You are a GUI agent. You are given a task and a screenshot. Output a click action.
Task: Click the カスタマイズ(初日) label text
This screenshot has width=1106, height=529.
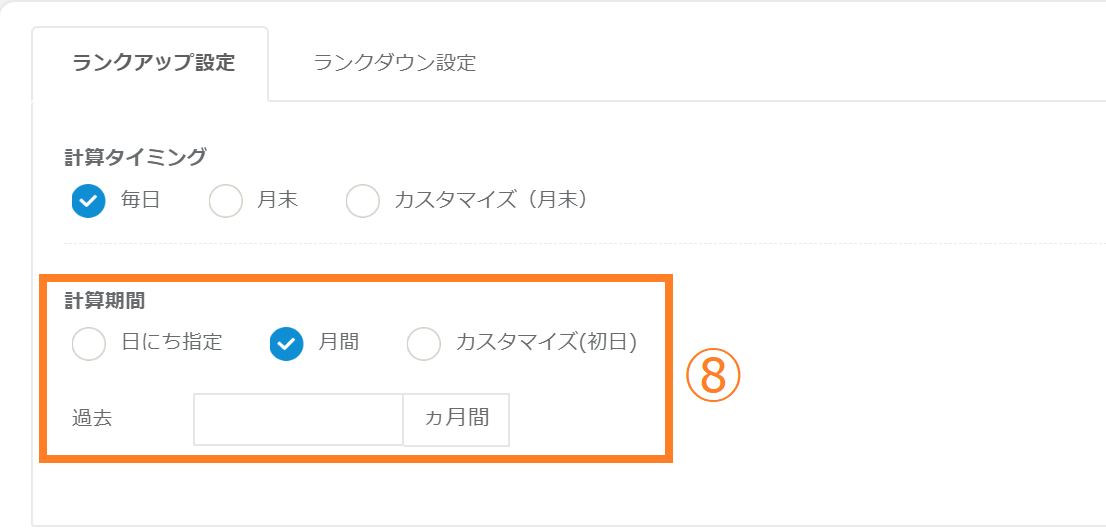tap(546, 342)
